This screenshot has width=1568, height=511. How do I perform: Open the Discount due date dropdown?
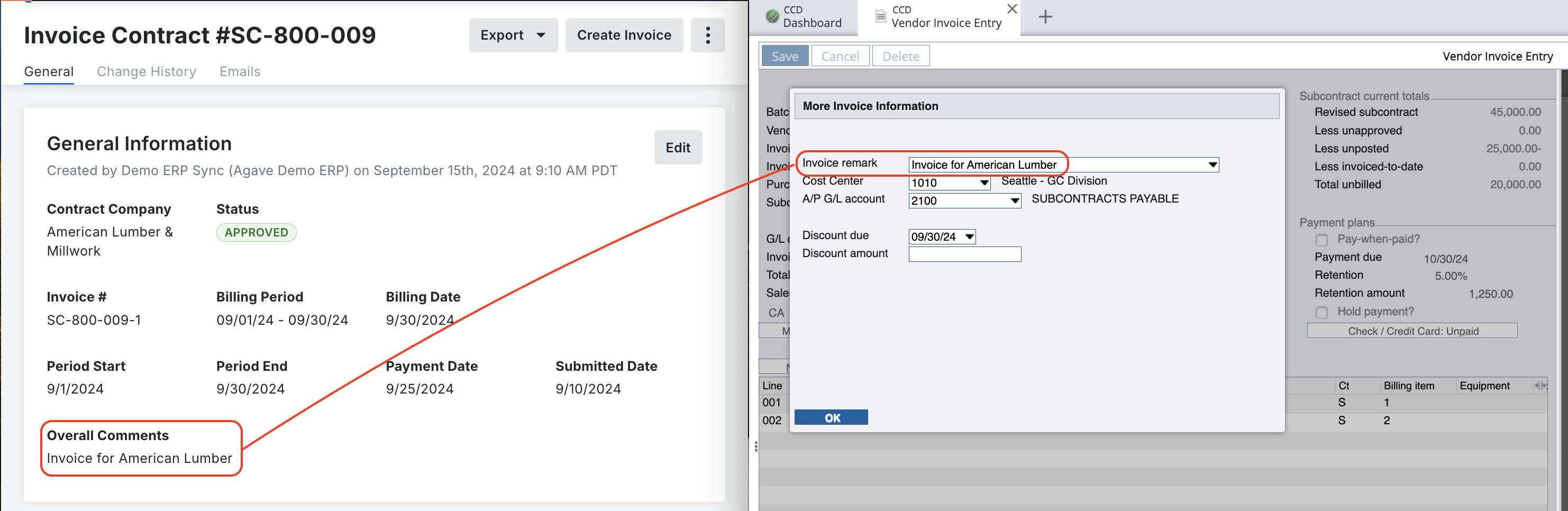(969, 236)
